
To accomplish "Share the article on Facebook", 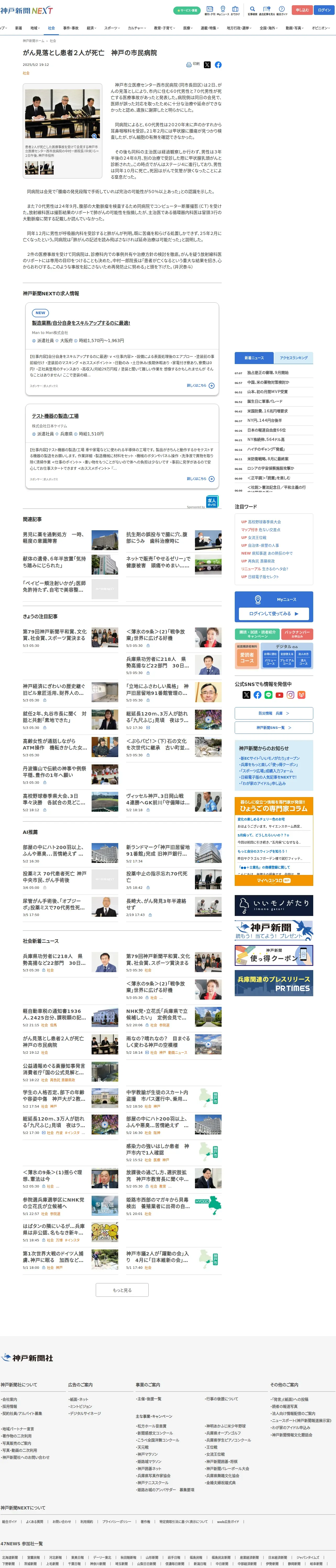I will [218, 65].
